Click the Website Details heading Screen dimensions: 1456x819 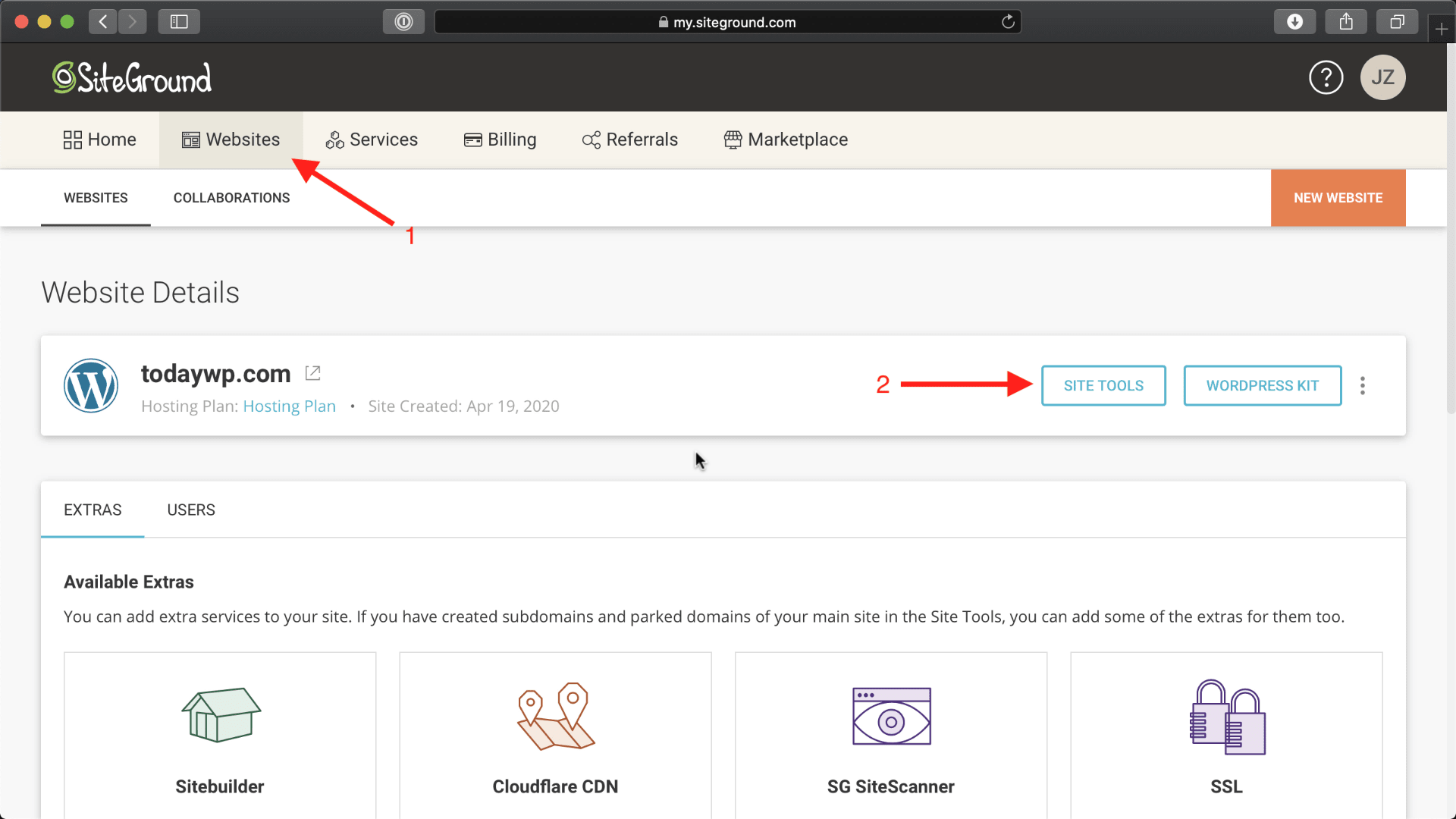pyautogui.click(x=140, y=293)
